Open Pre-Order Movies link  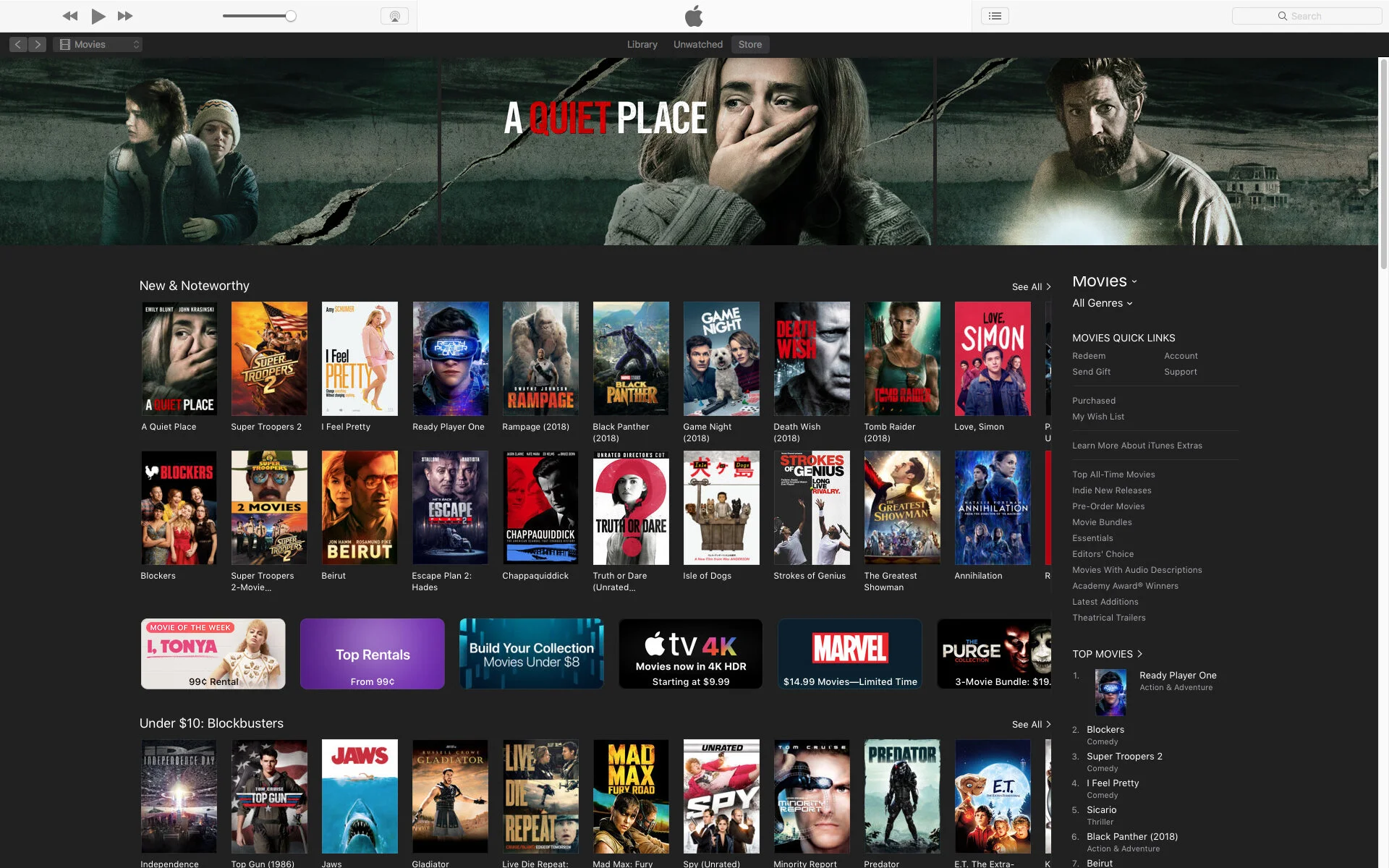click(x=1108, y=506)
